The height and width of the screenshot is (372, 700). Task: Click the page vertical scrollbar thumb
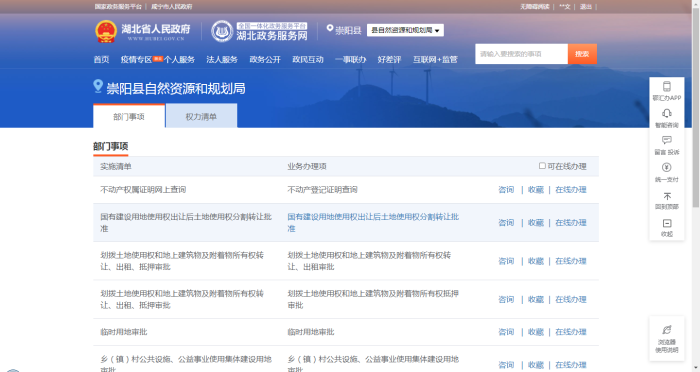click(x=696, y=107)
